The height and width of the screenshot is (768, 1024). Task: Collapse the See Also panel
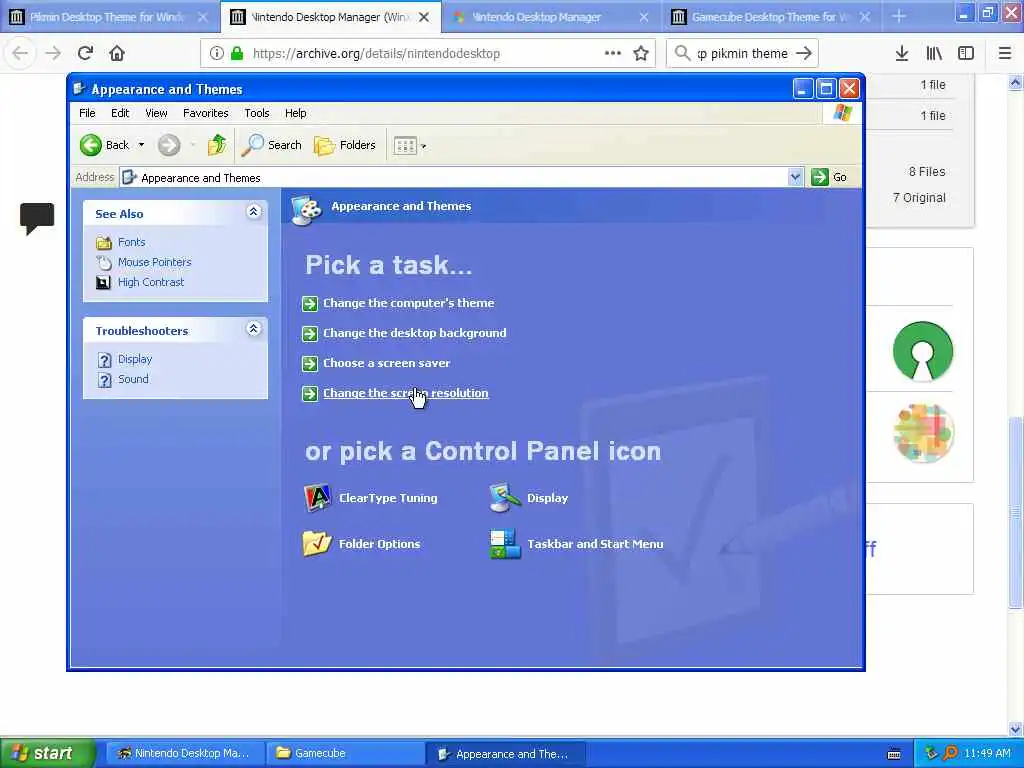click(x=253, y=212)
